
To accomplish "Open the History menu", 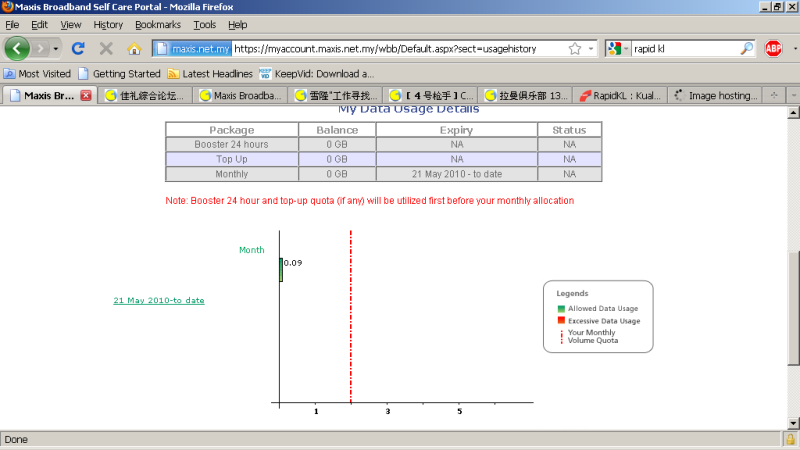I will click(x=108, y=24).
